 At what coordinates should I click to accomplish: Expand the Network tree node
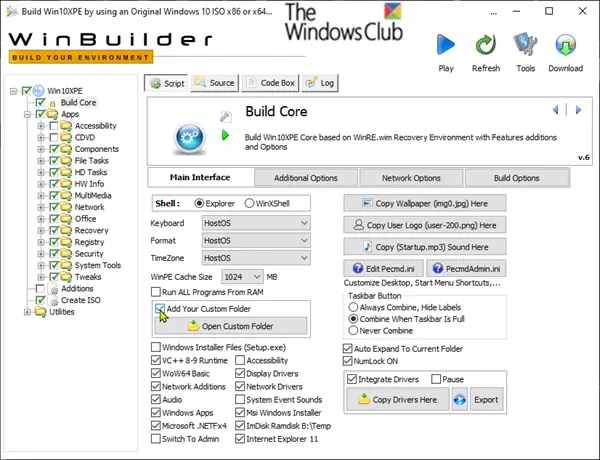[41, 207]
